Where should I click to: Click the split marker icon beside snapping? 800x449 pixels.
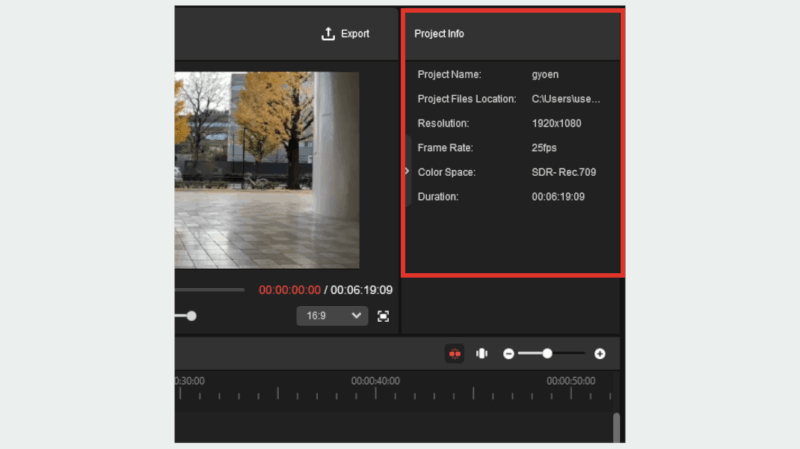click(x=482, y=354)
